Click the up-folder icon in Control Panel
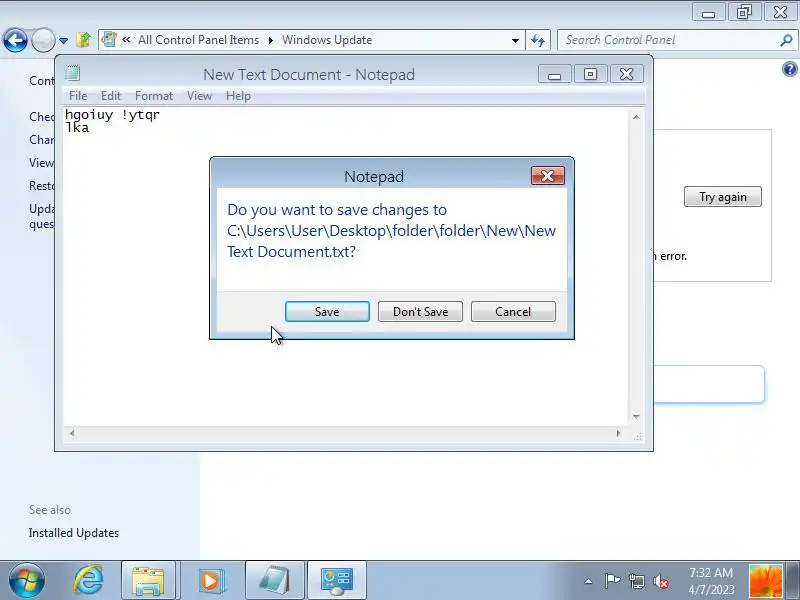Viewport: 800px width, 600px height. point(83,40)
